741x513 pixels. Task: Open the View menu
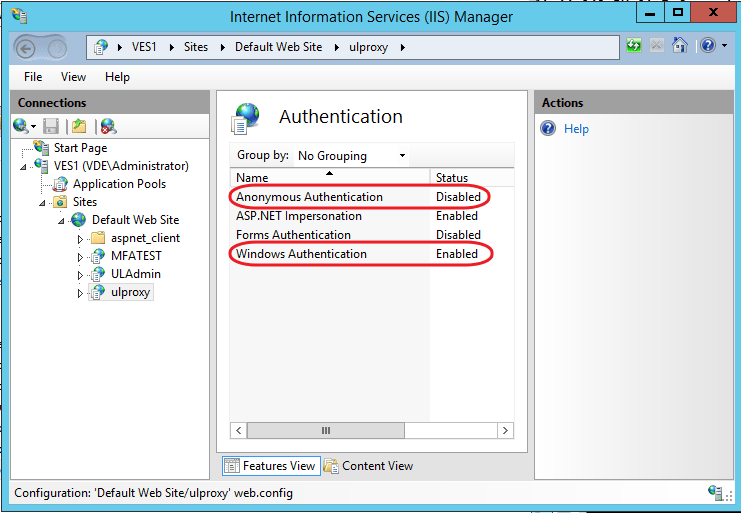click(73, 77)
